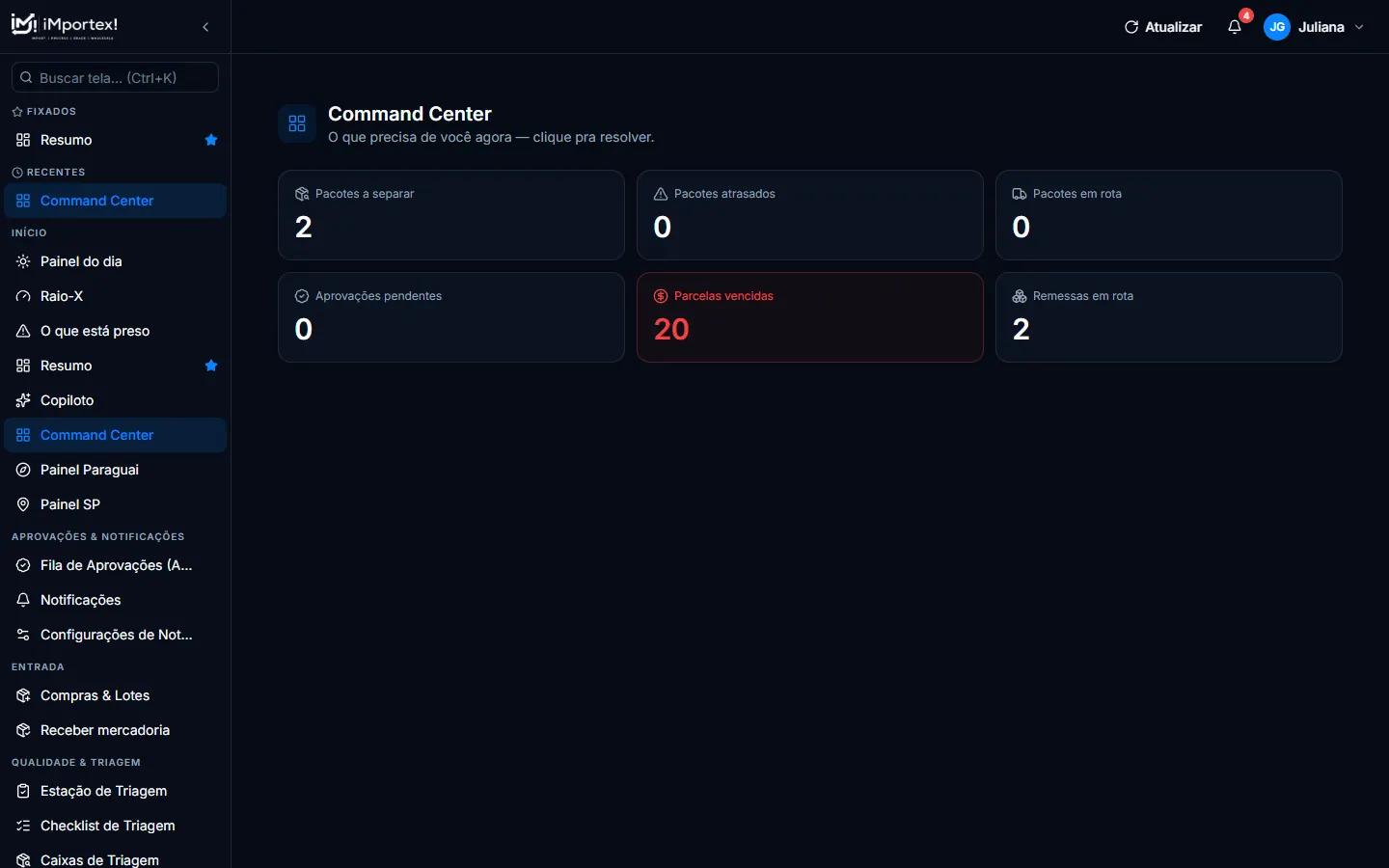Open the Parcelas vencidas card

coord(810,317)
